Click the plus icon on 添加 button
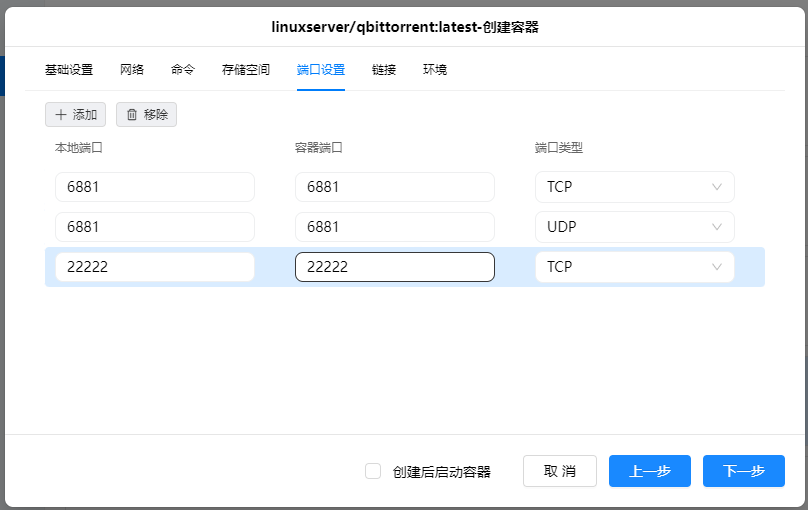Image resolution: width=808 pixels, height=510 pixels. coord(61,115)
